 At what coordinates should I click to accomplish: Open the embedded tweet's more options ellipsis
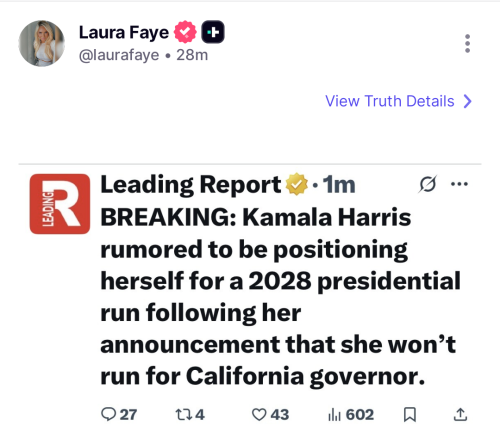[459, 184]
